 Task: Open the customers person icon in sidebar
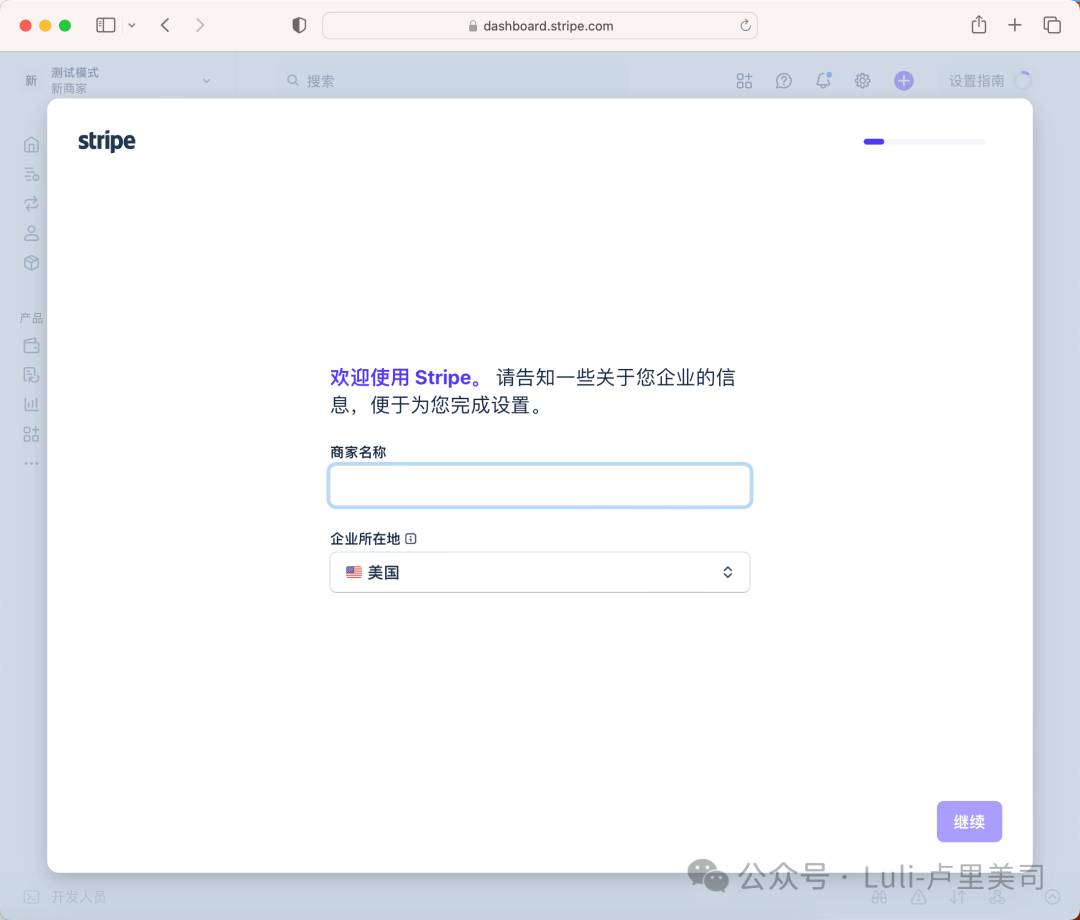31,233
